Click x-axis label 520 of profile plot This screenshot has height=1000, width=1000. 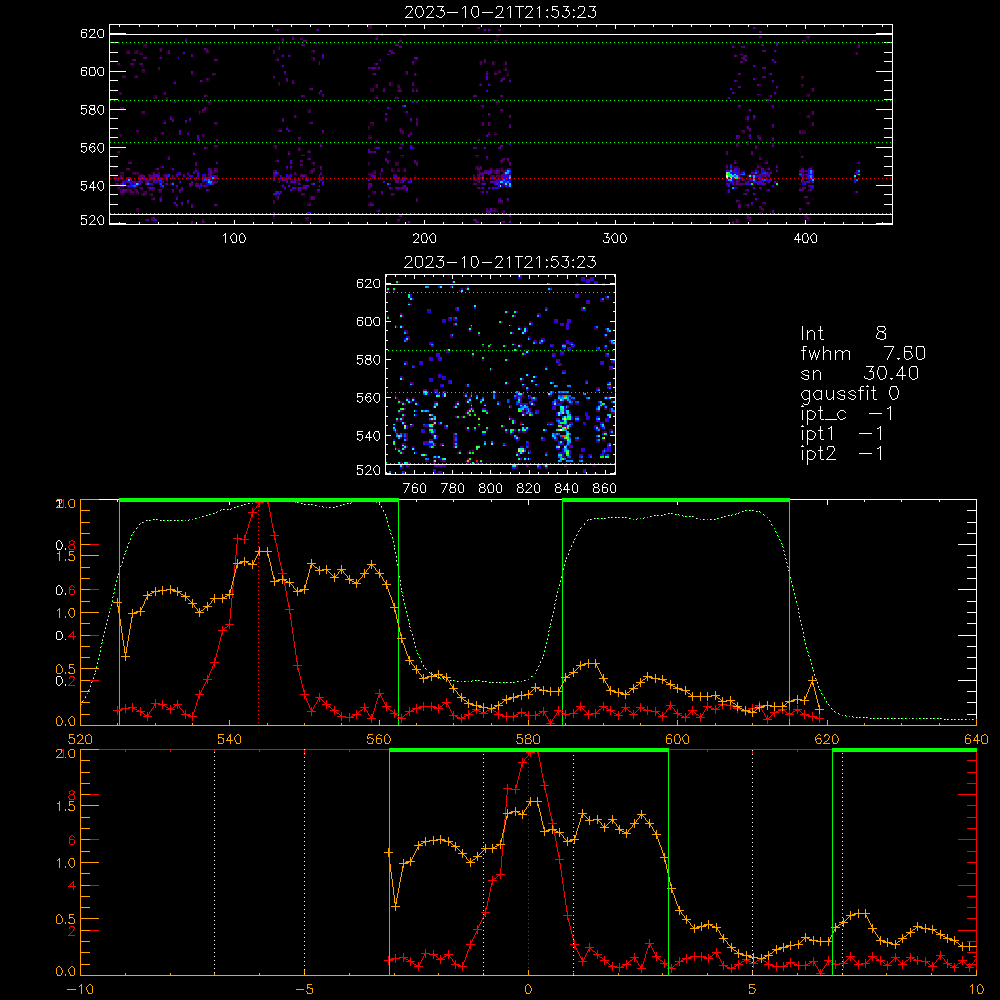(80, 739)
